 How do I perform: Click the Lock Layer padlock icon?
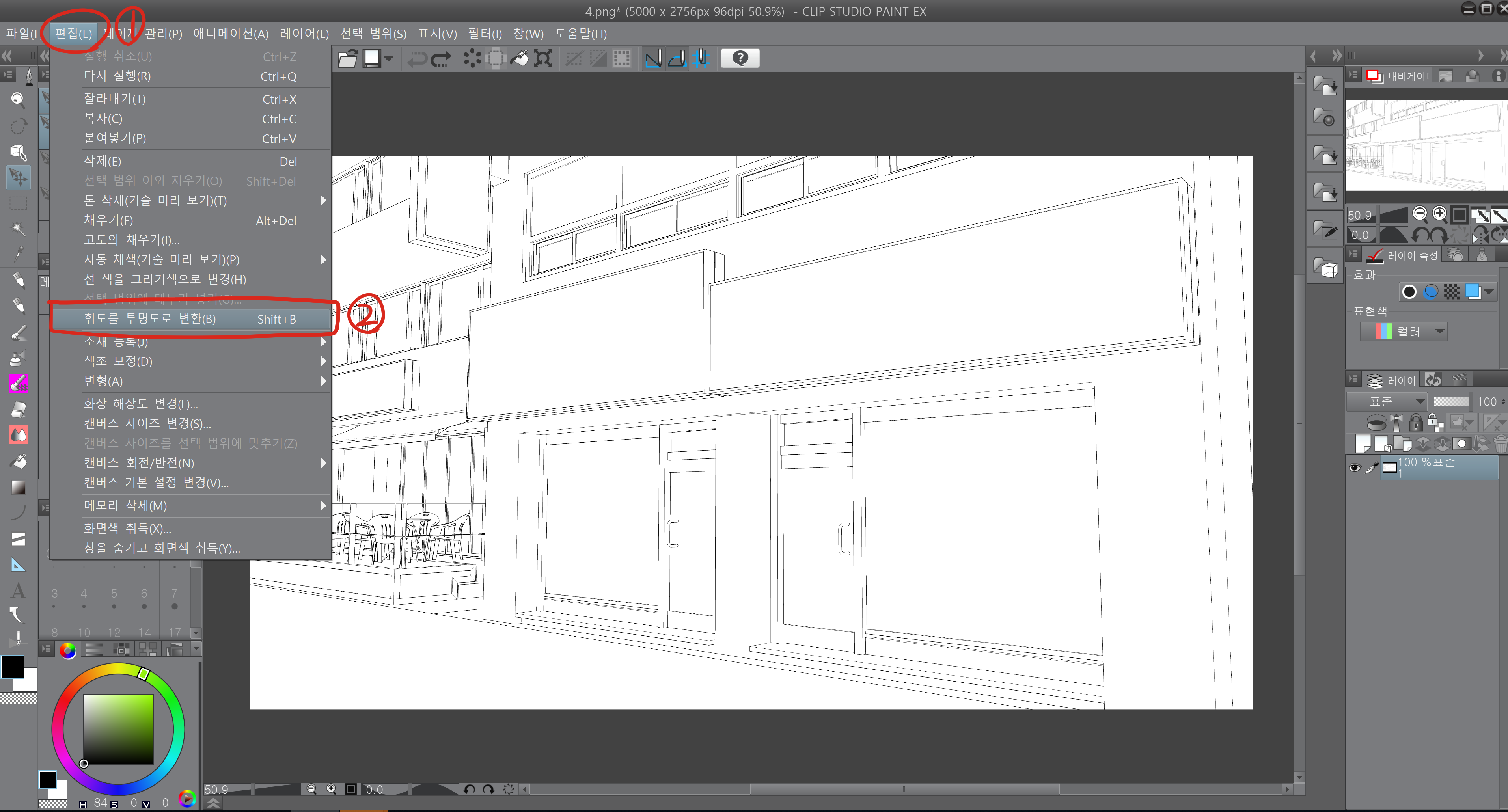[x=1415, y=422]
